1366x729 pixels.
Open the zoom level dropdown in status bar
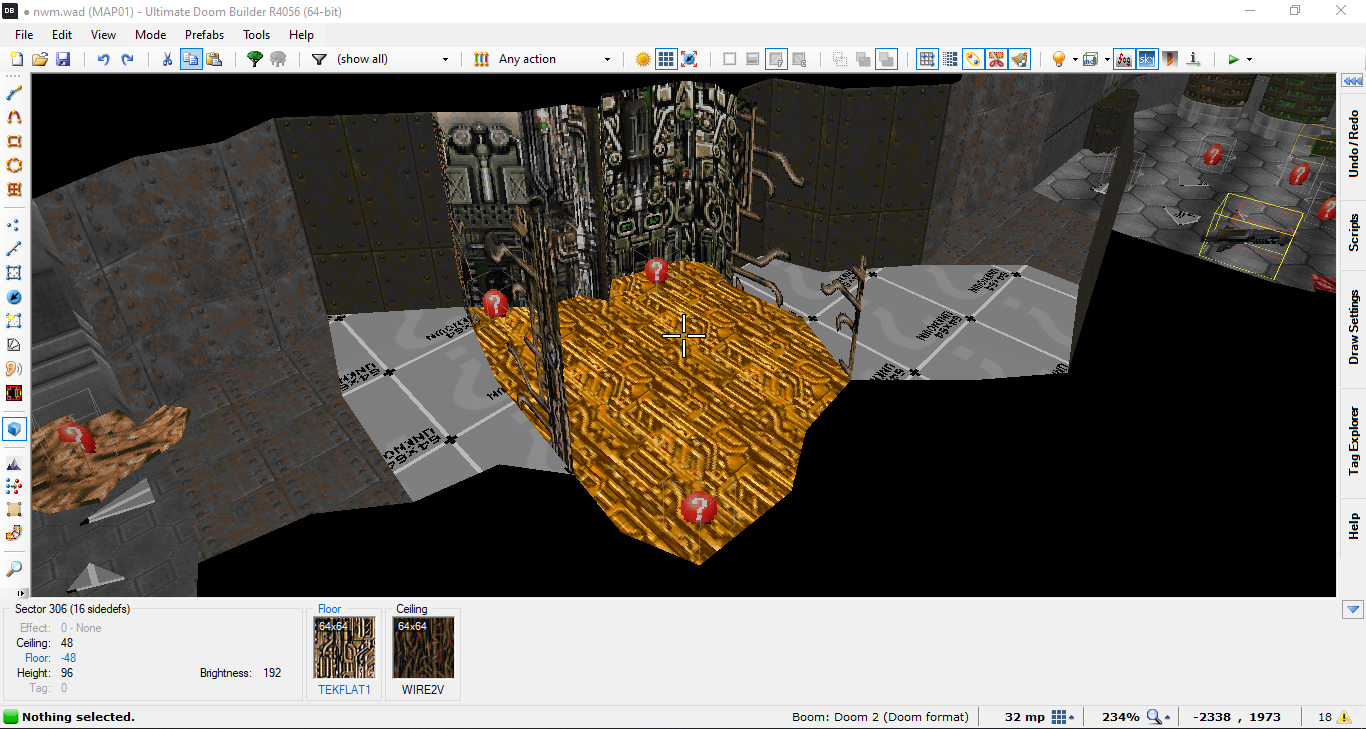click(x=1160, y=717)
